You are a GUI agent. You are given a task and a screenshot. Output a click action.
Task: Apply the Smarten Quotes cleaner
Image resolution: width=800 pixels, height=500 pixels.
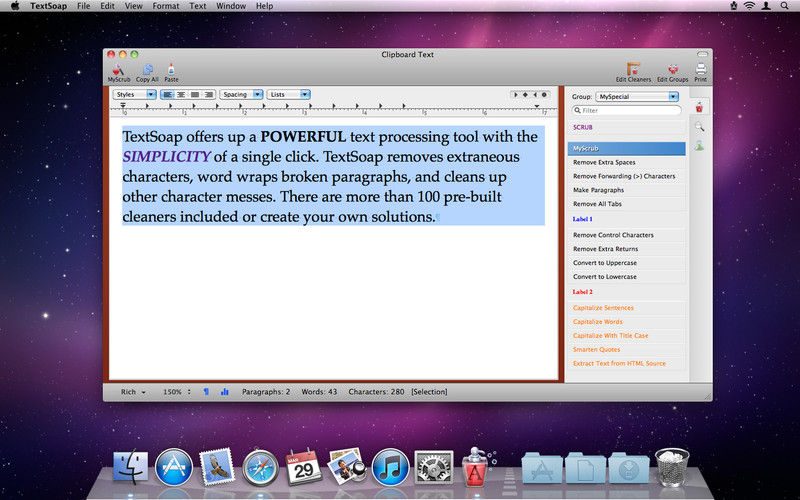(627, 349)
